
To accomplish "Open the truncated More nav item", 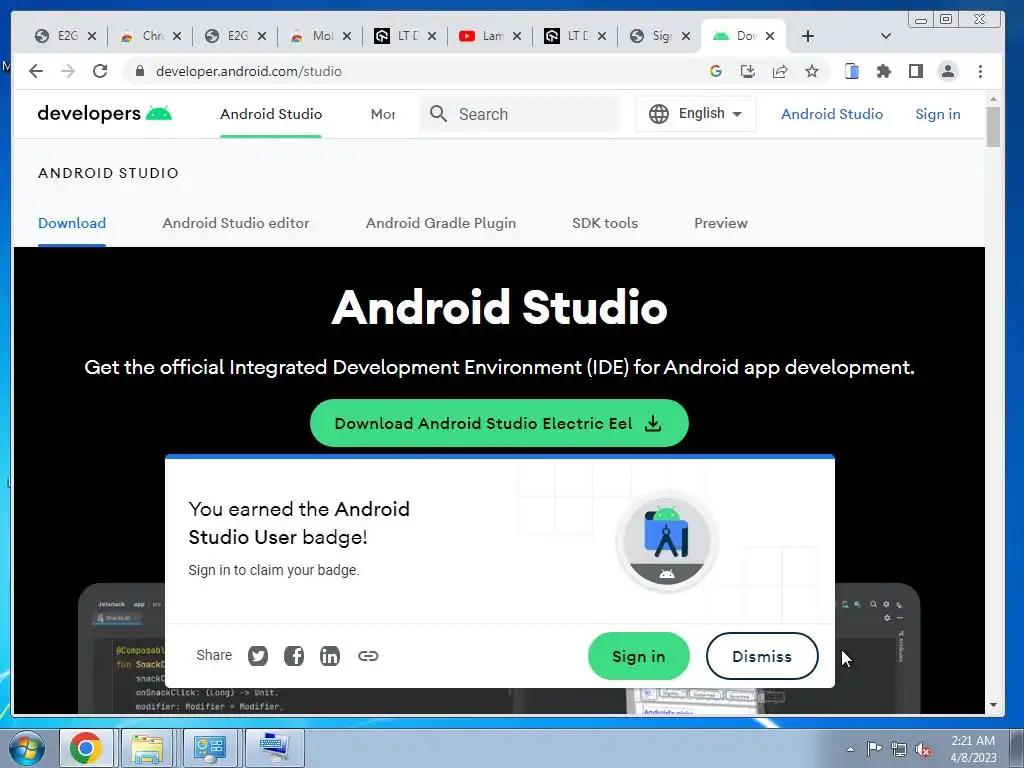I will click(x=383, y=114).
